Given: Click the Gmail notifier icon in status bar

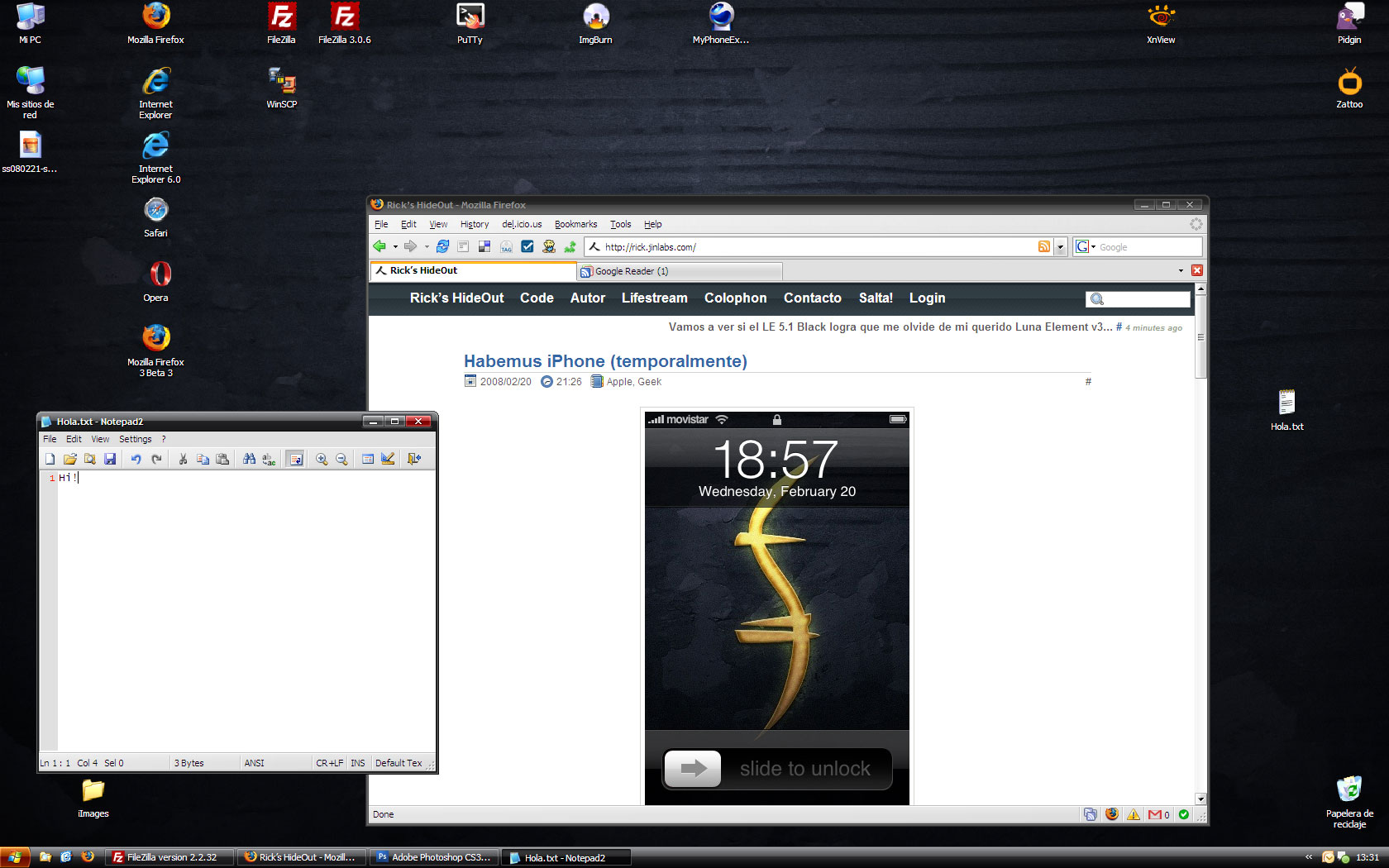Looking at the screenshot, I should [1155, 814].
